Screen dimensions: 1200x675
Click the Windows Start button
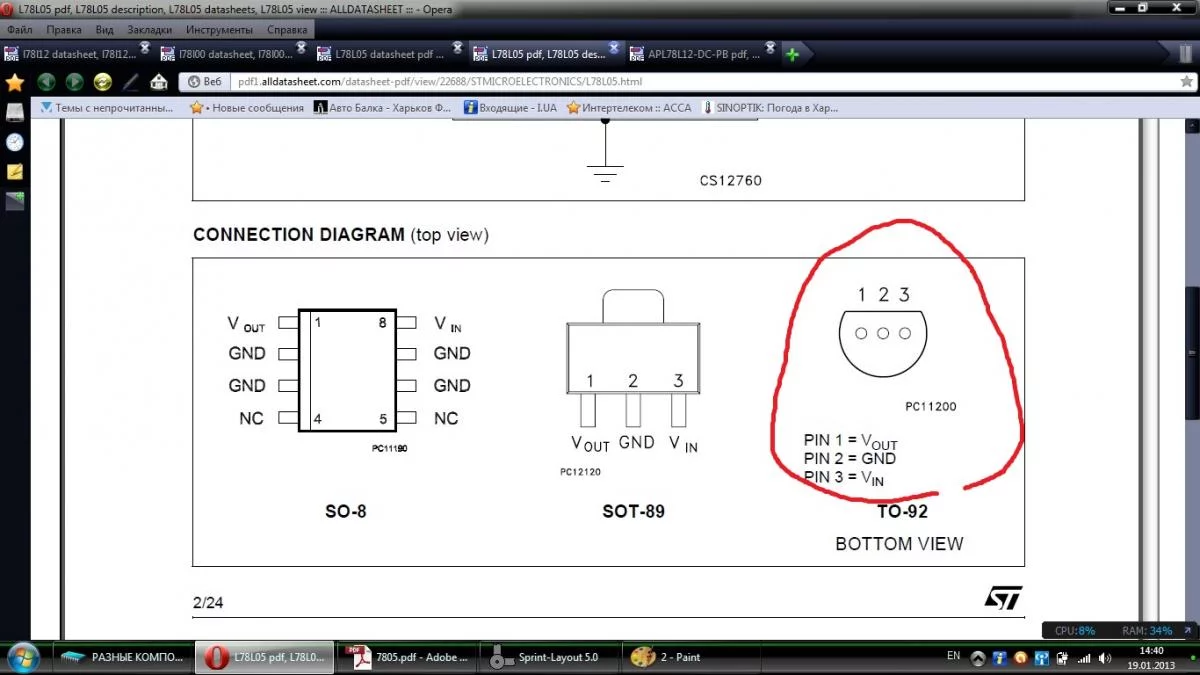point(22,657)
